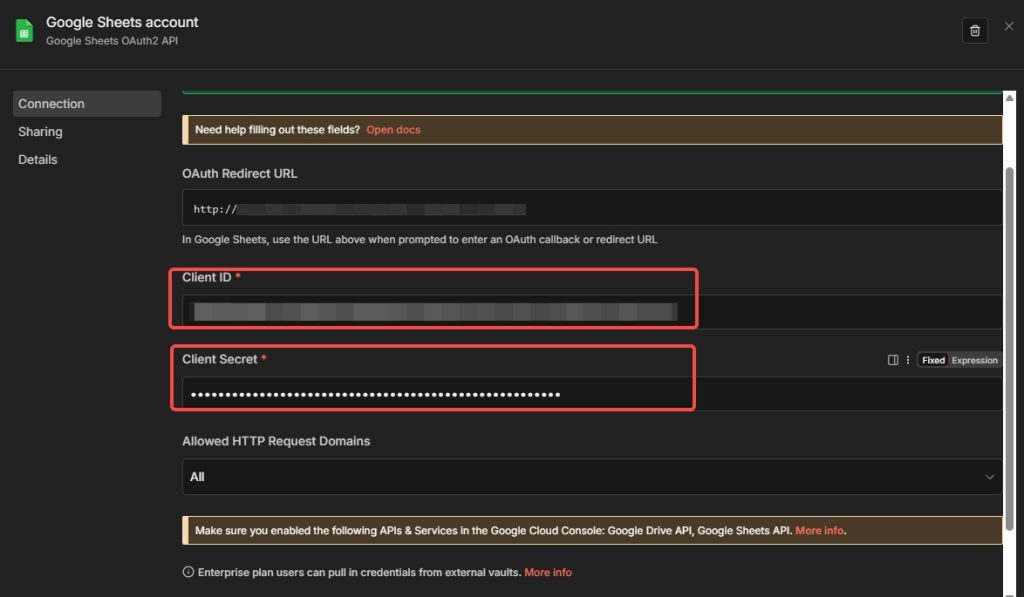
Task: Open docs link in help banner
Action: (393, 130)
